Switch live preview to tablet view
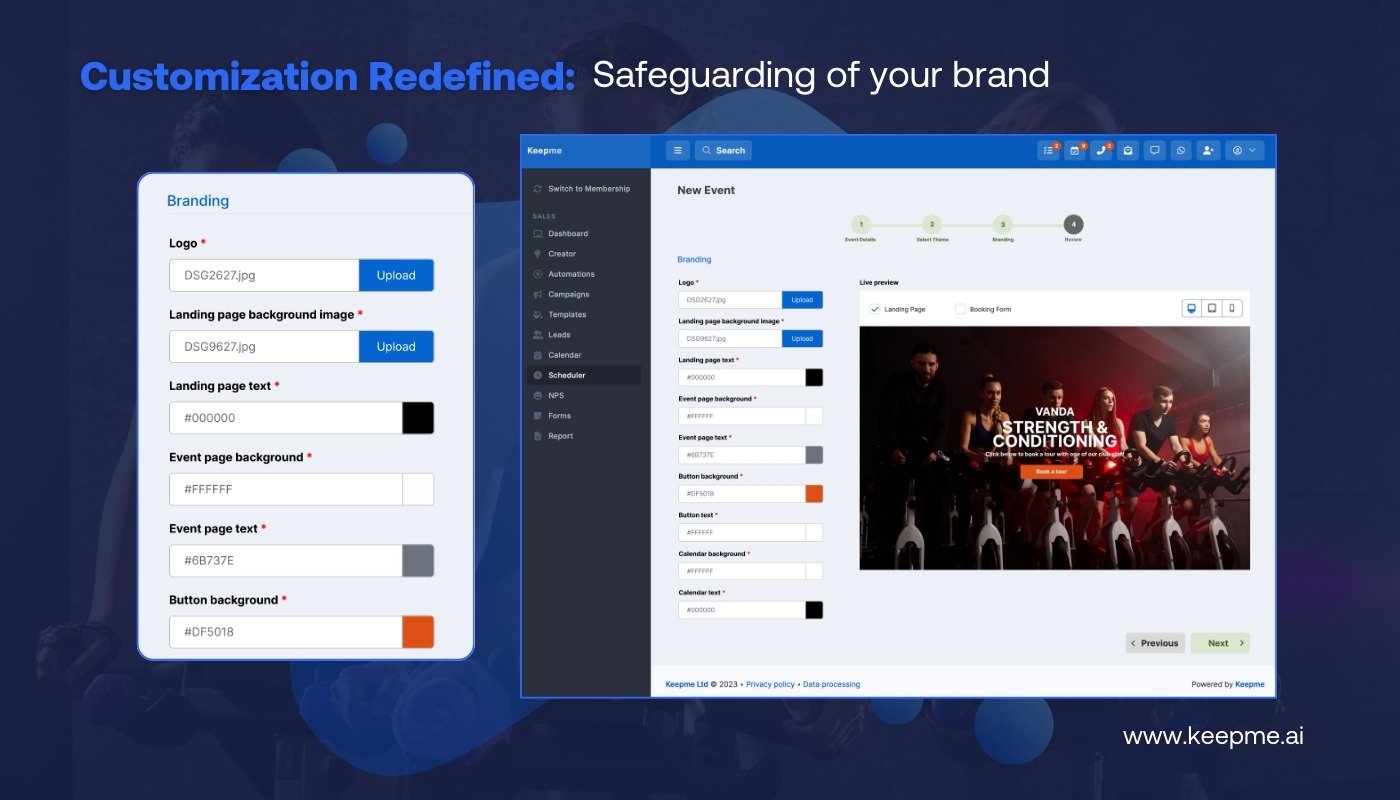Image resolution: width=1400 pixels, height=800 pixels. pyautogui.click(x=1211, y=309)
